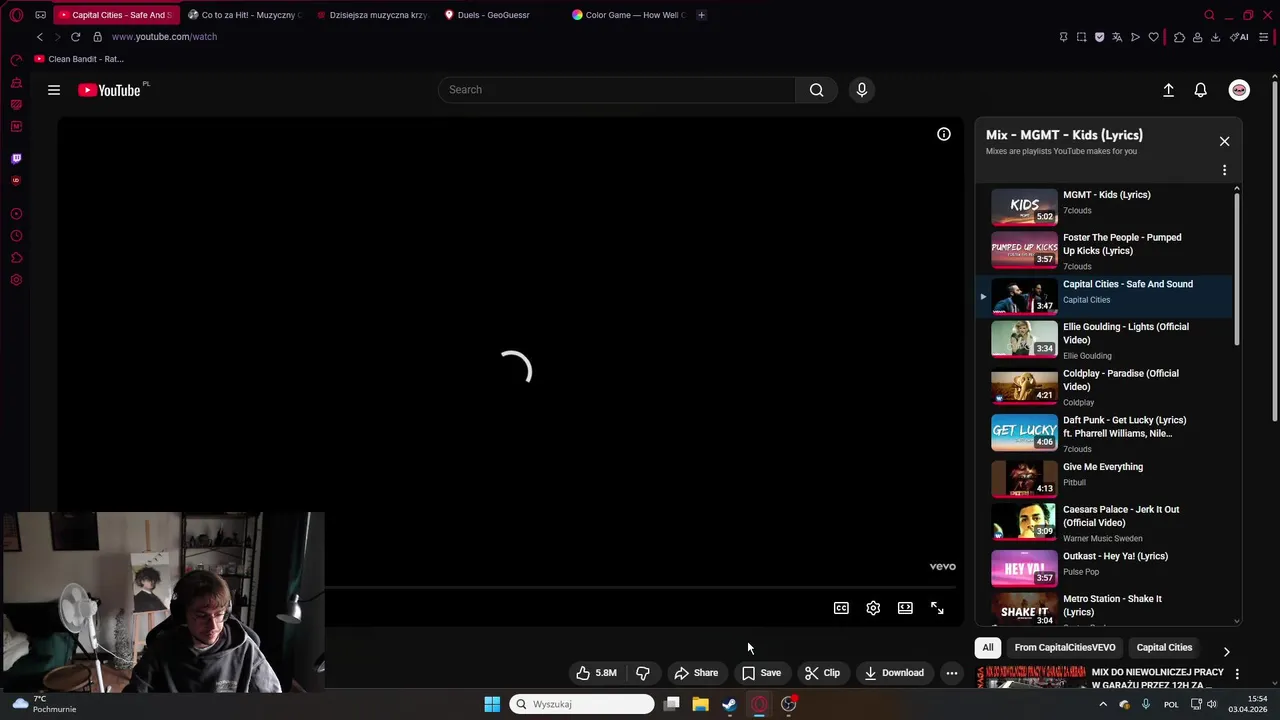
Task: Select the All filter chip
Action: click(988, 647)
